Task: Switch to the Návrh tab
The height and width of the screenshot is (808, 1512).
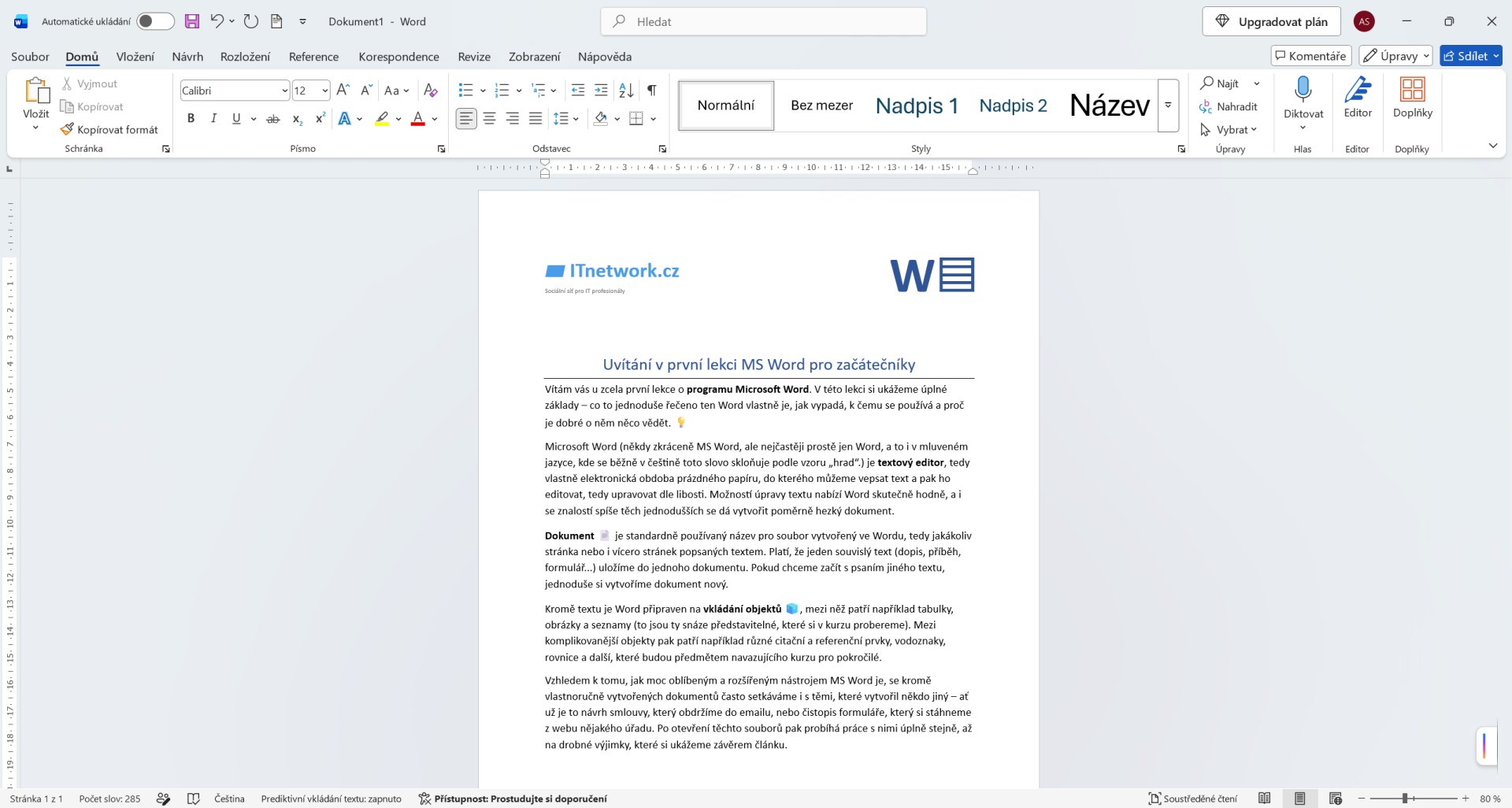Action: (x=187, y=57)
